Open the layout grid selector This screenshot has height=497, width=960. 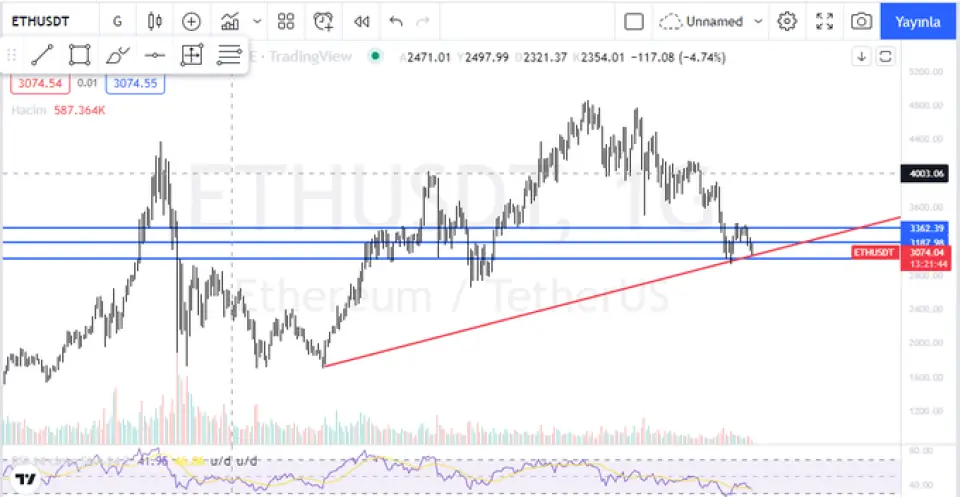pos(286,21)
